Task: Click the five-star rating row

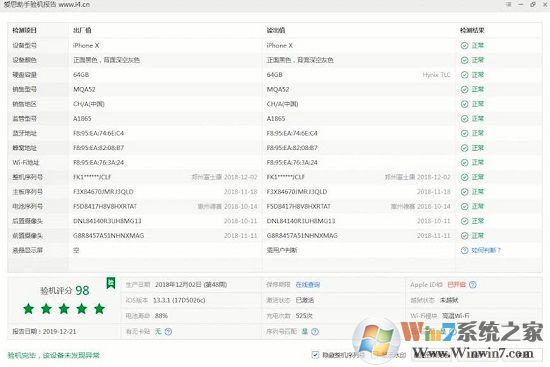Action: click(x=64, y=309)
